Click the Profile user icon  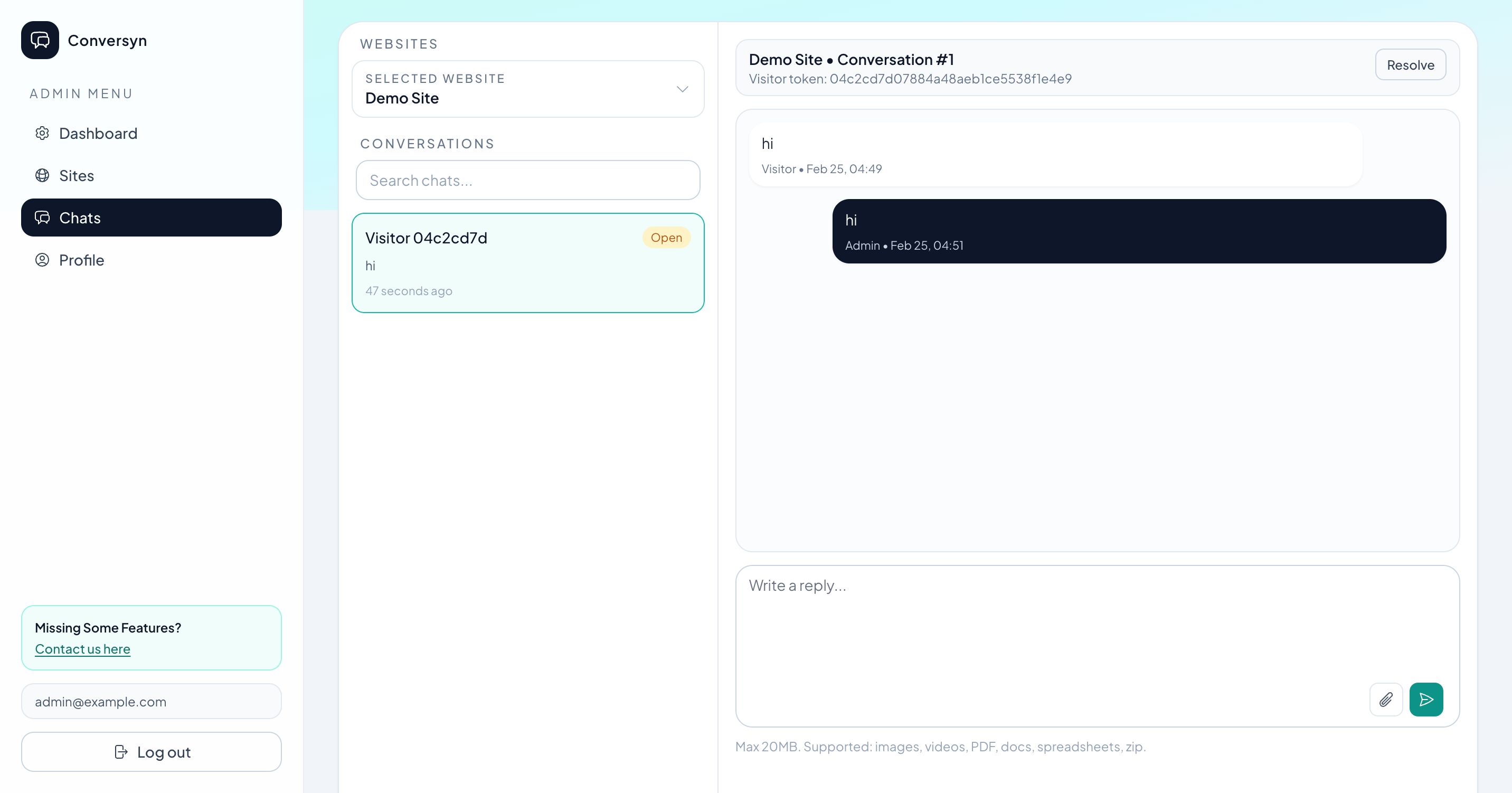tap(42, 260)
